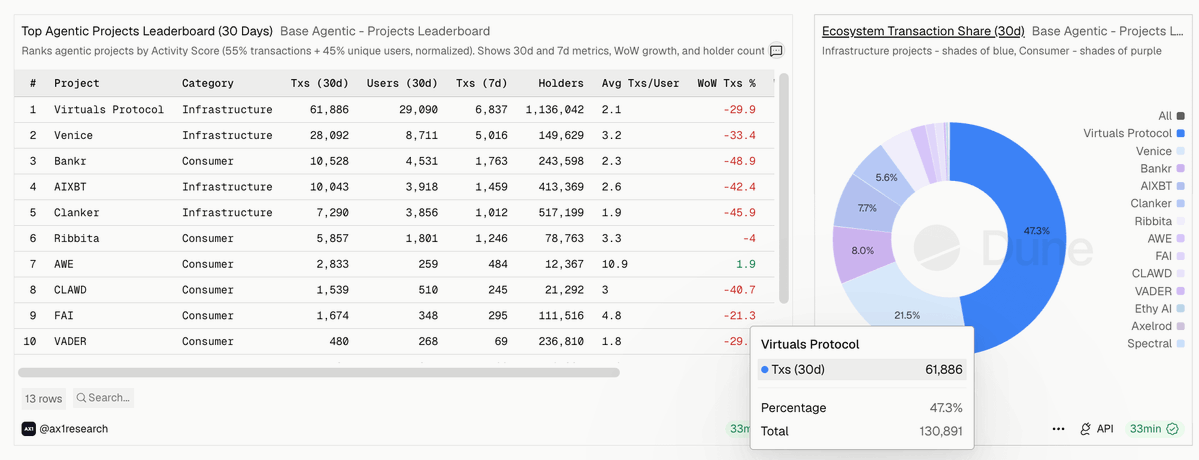Select the Virtuals Protocol project cell
1199x460 pixels.
pyautogui.click(x=109, y=109)
